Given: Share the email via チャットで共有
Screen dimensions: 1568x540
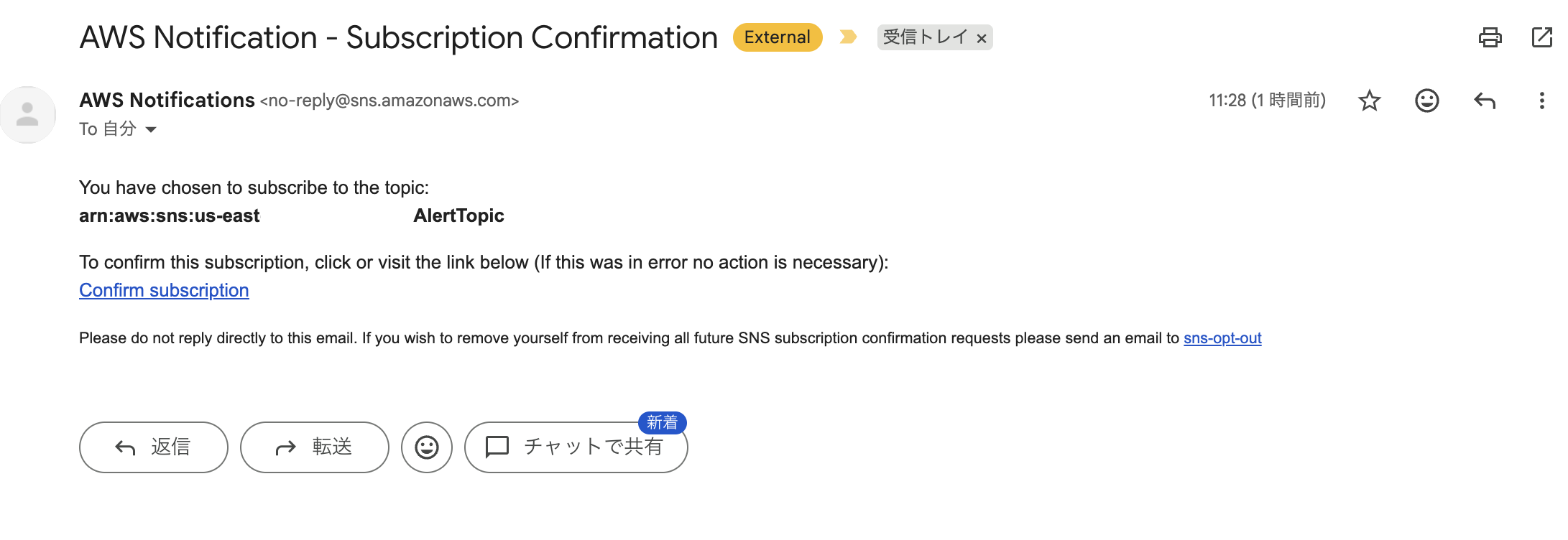Looking at the screenshot, I should (576, 447).
